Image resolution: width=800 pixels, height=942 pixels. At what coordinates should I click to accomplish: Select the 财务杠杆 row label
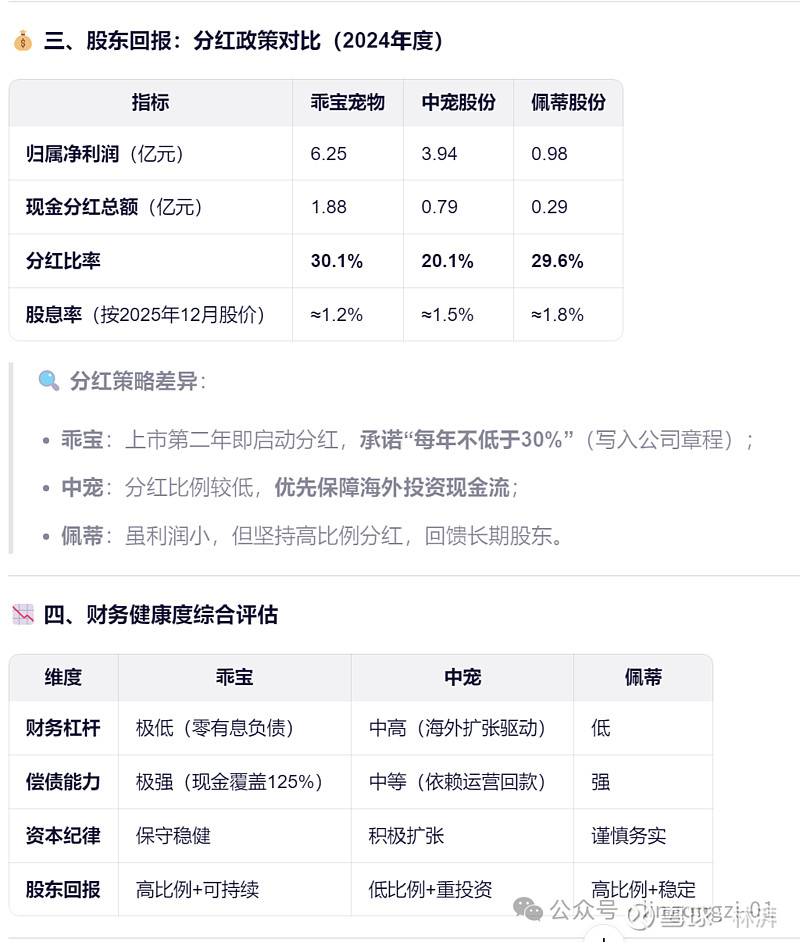[x=63, y=728]
